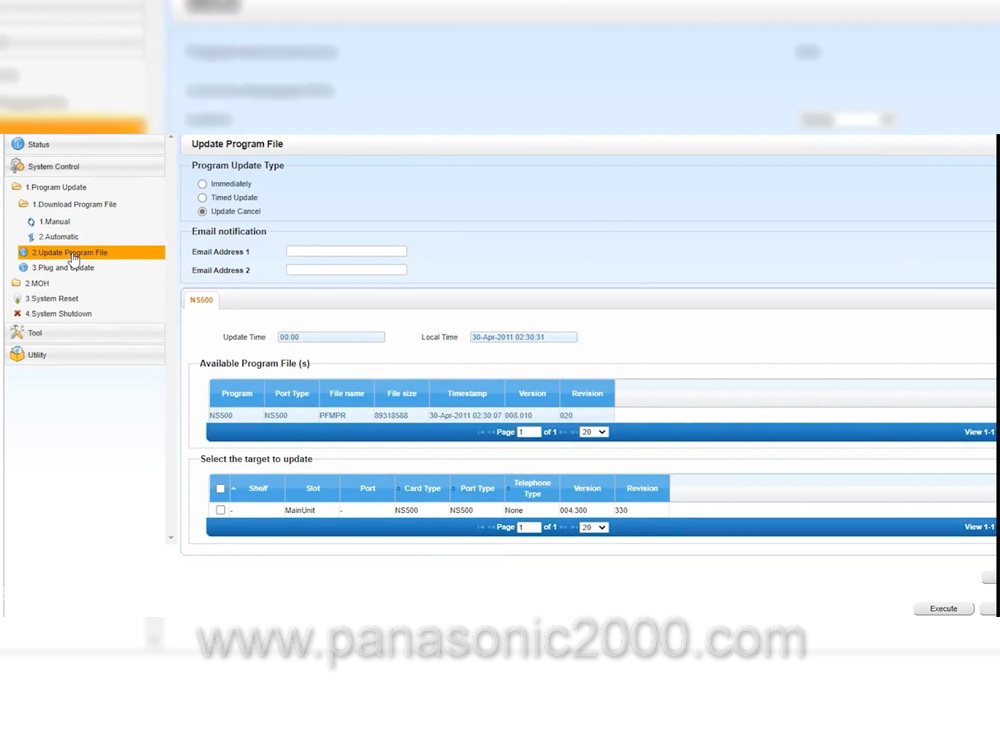Click the Tool wrench icon in sidebar
This screenshot has height=750, width=1000.
(17, 332)
